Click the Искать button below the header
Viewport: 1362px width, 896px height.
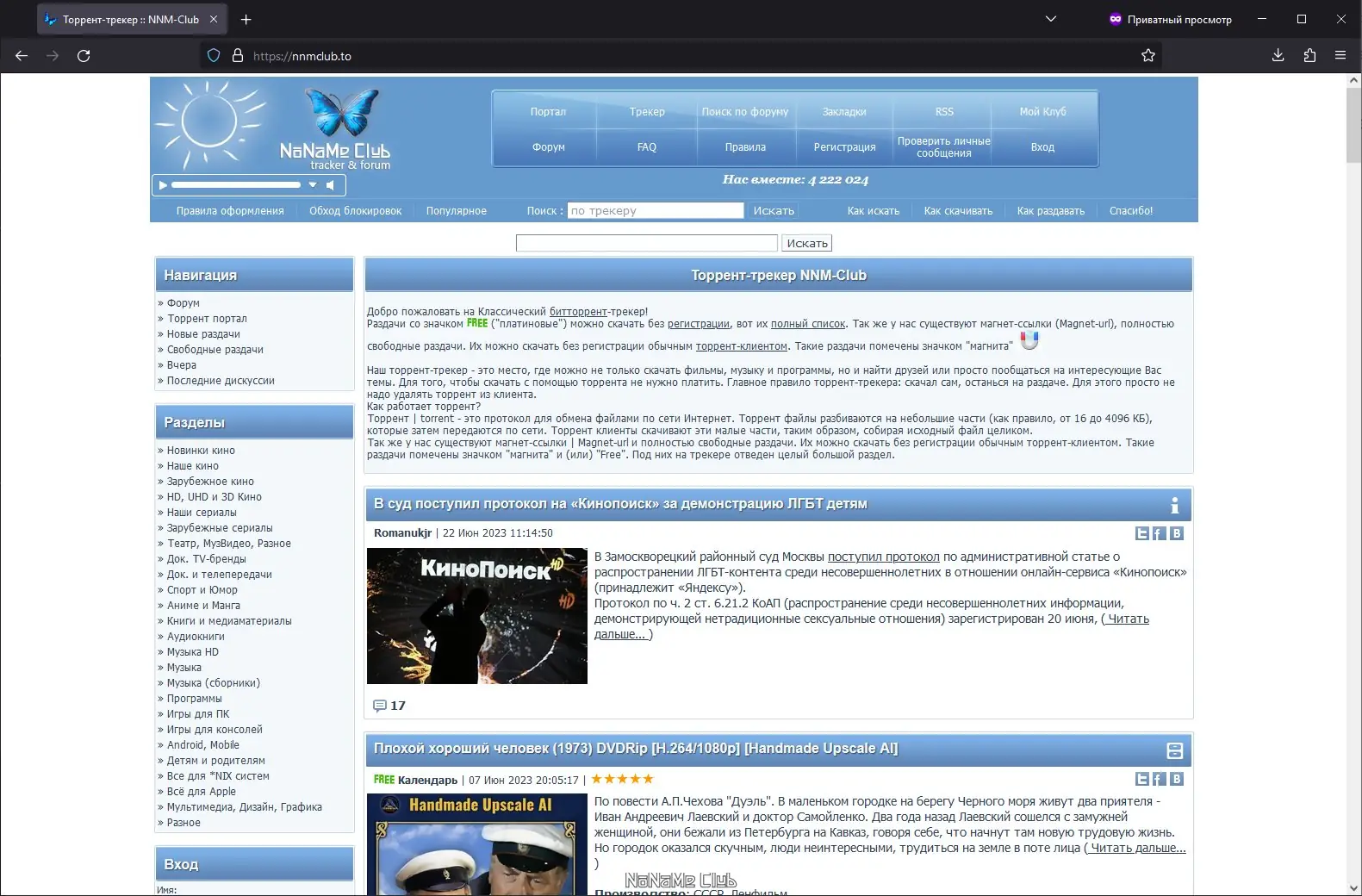pos(807,244)
